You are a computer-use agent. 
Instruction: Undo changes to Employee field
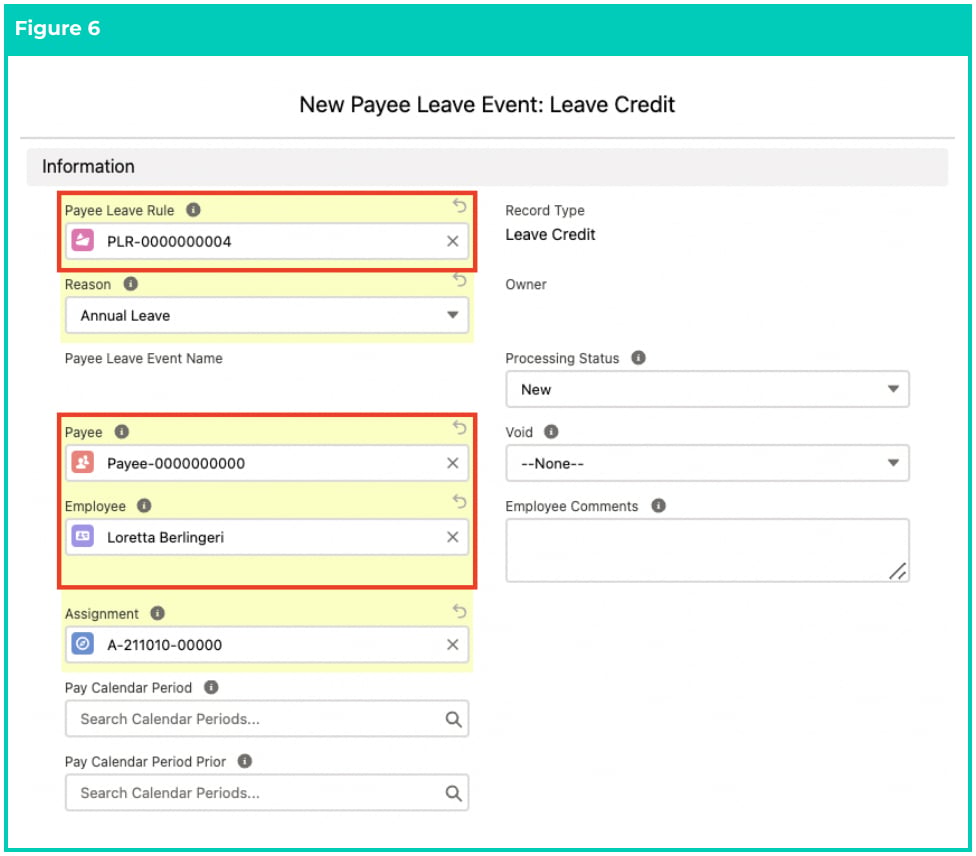click(x=459, y=501)
